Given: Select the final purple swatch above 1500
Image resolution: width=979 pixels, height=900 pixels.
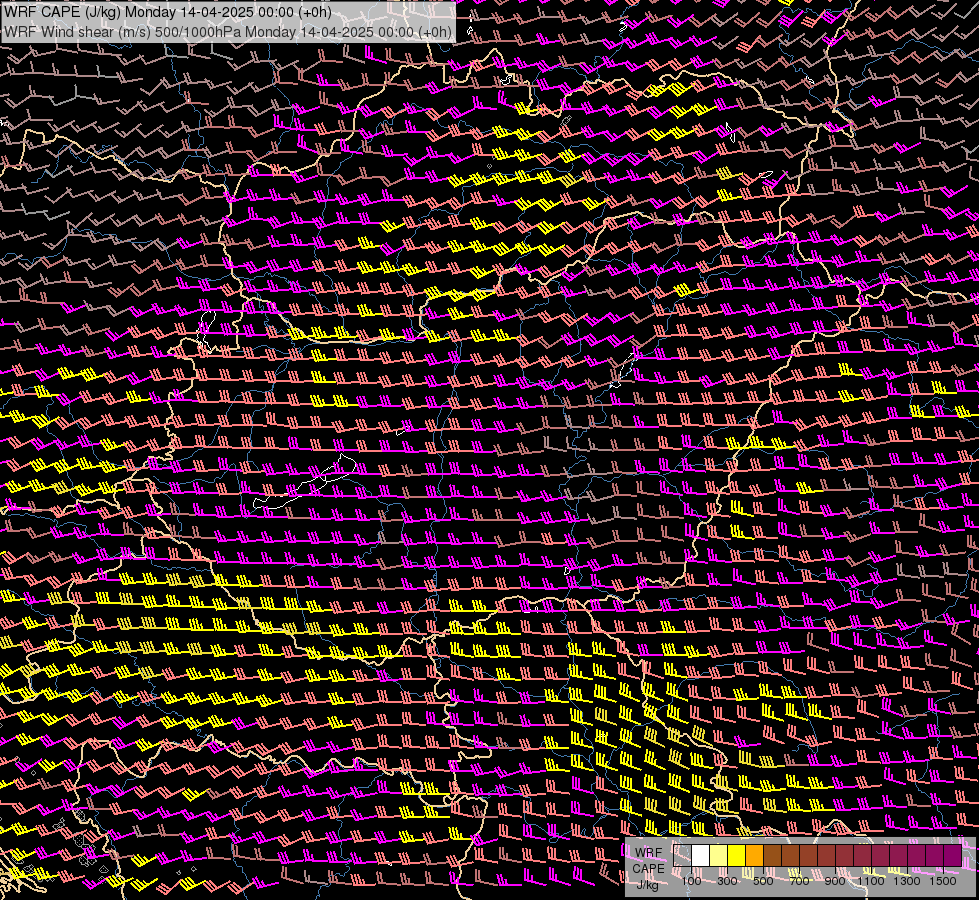Looking at the screenshot, I should (x=953, y=856).
